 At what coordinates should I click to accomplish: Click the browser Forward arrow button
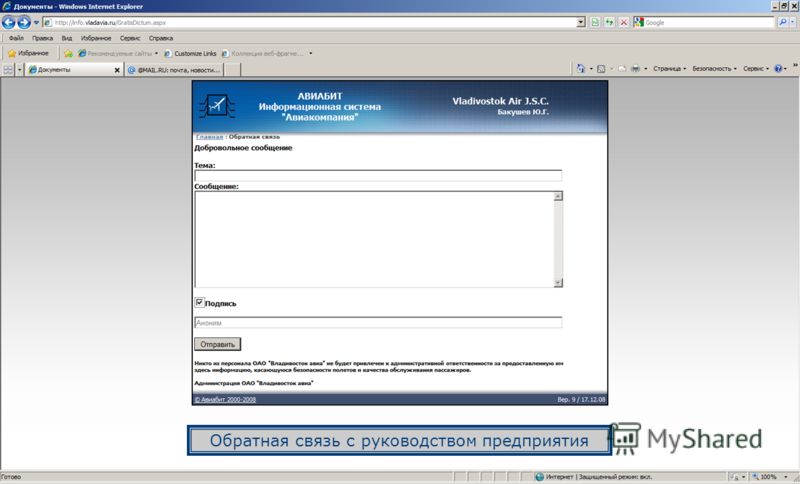tap(23, 22)
